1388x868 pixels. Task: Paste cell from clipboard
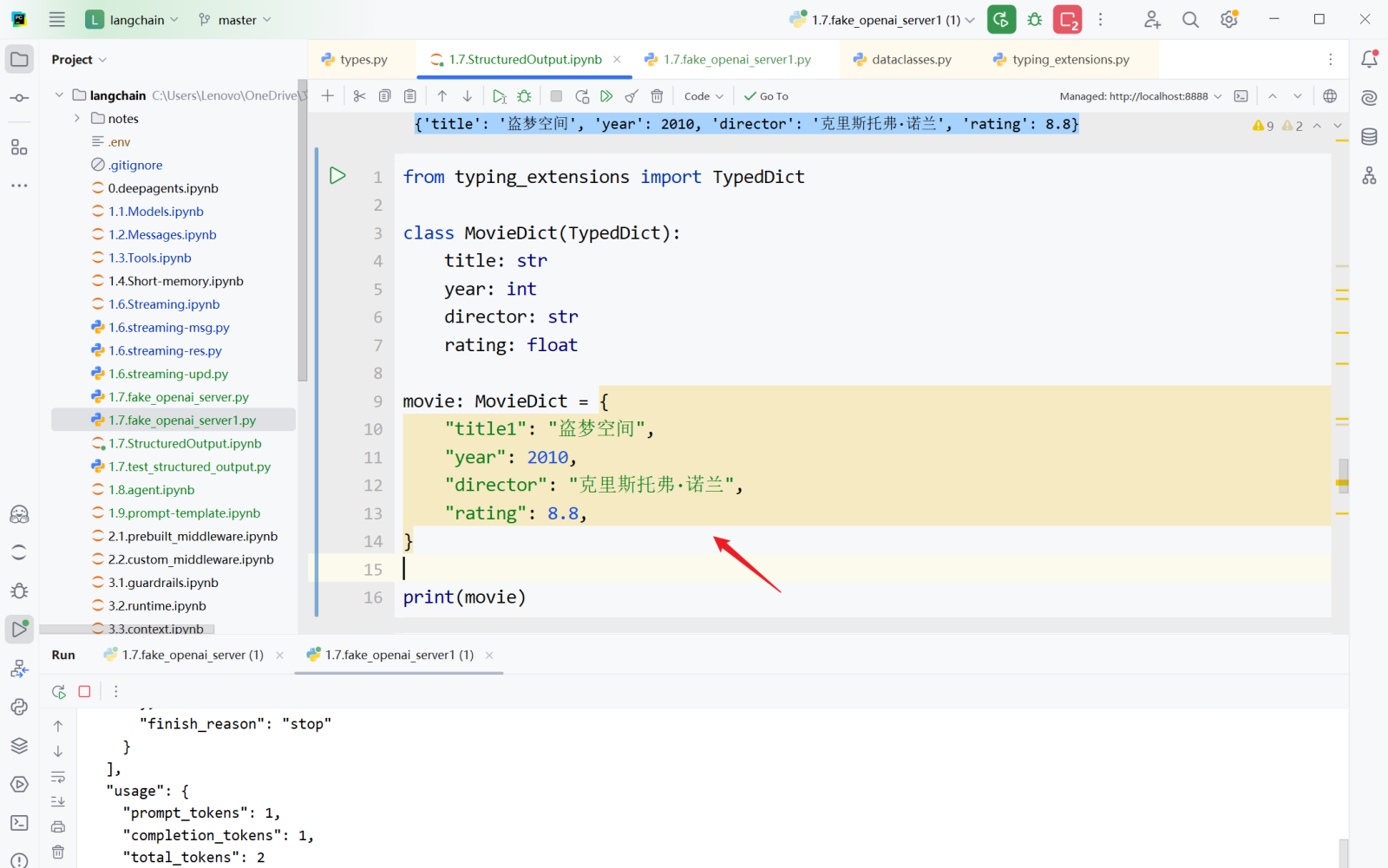[x=410, y=96]
